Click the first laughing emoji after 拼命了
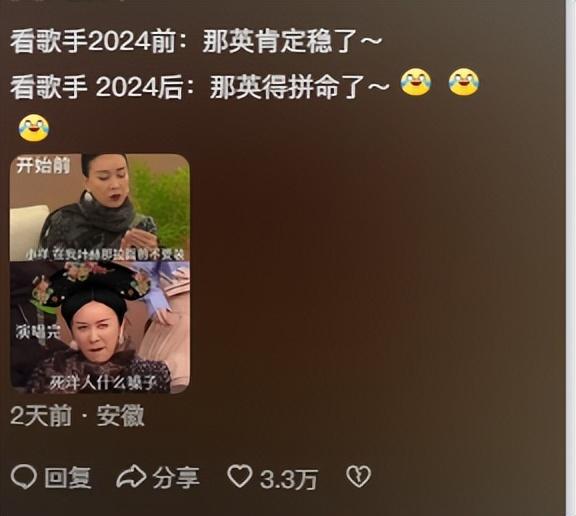Viewport: 576px width, 516px height. pos(415,82)
